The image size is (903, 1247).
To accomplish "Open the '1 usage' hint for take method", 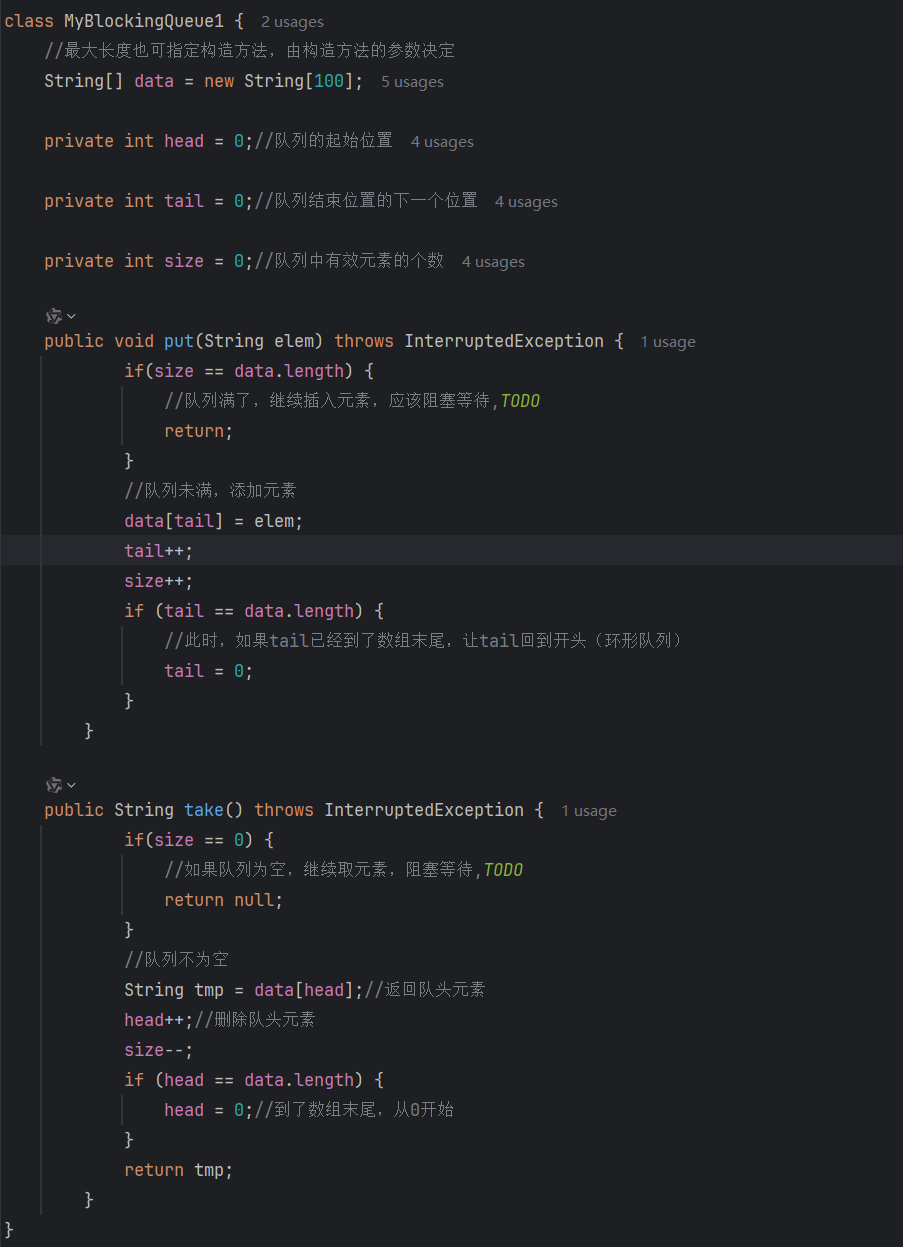I will [x=589, y=810].
